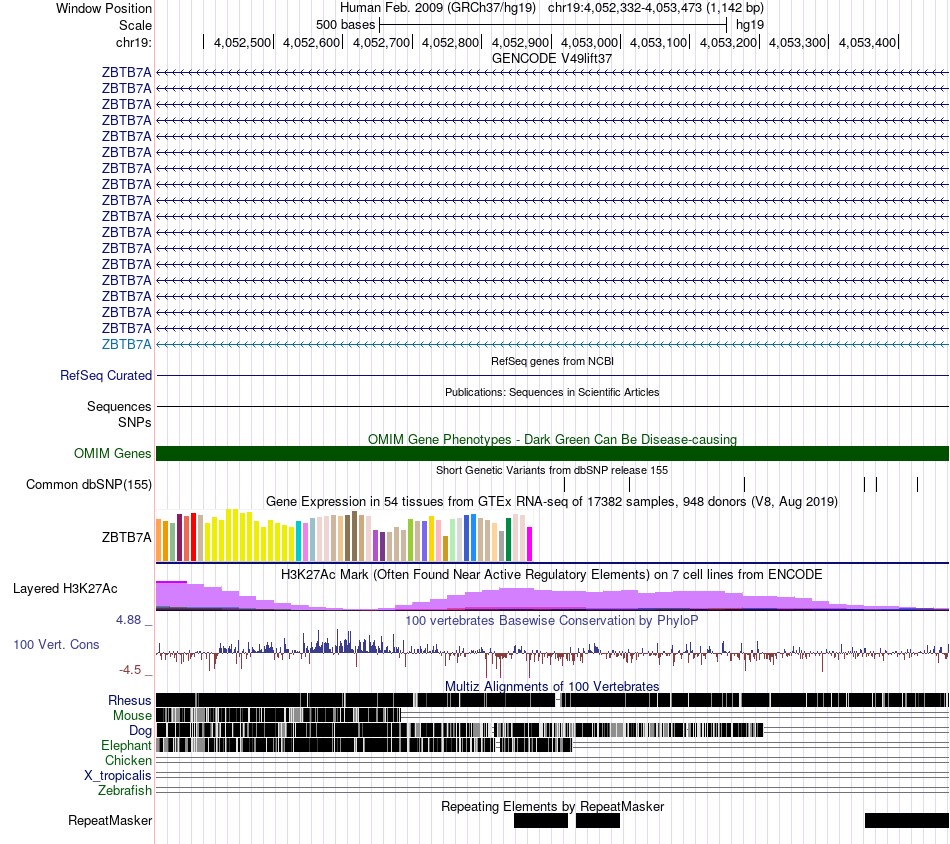Click the dark green OMIM gene bar
Image resolution: width=950 pixels, height=844 pixels.
tap(552, 453)
